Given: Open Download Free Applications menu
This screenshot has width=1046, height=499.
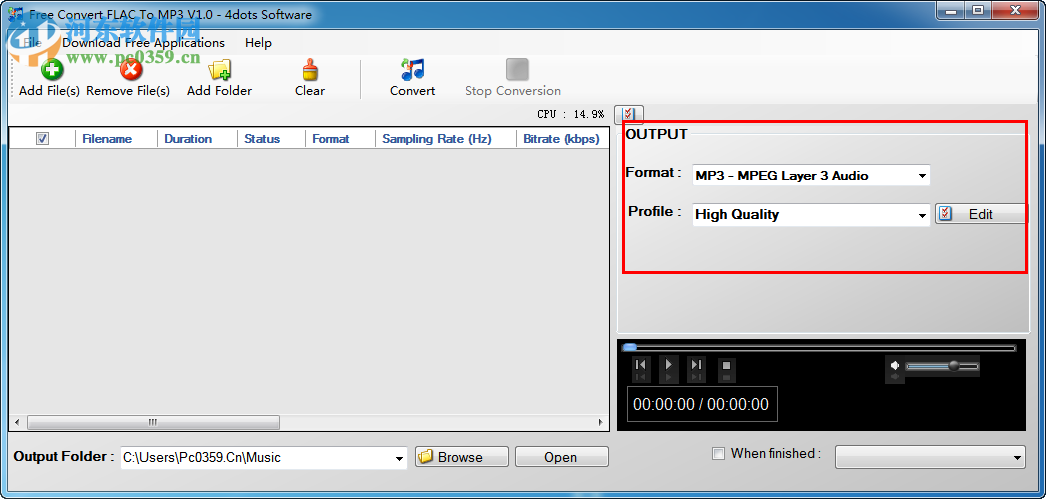Looking at the screenshot, I should coord(143,43).
